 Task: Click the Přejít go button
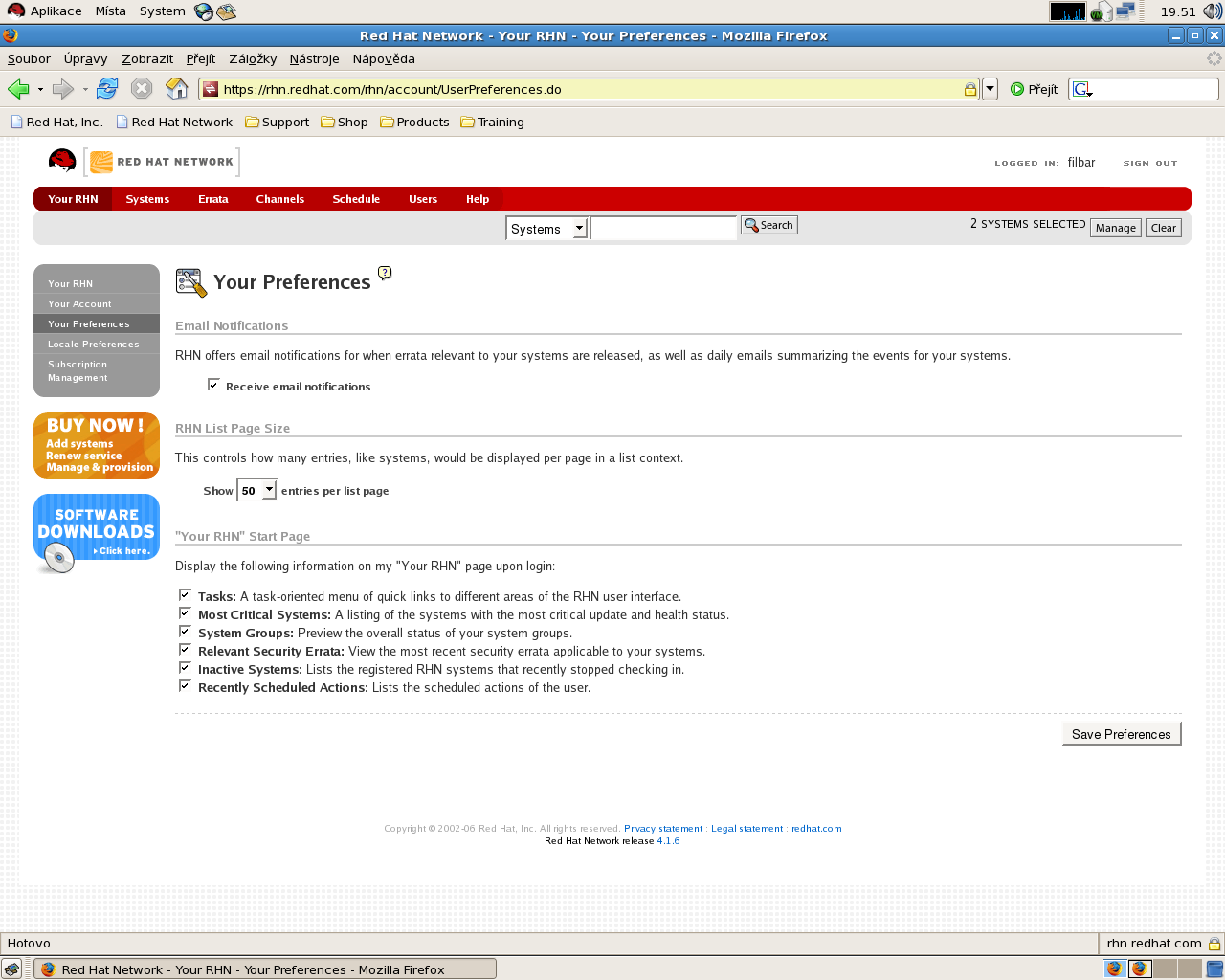1034,89
